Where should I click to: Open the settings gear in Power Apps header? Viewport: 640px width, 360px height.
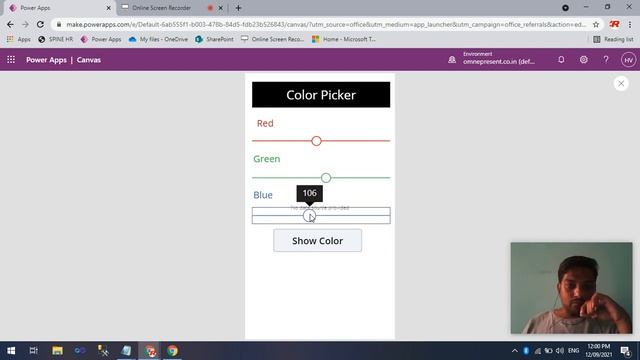point(584,60)
